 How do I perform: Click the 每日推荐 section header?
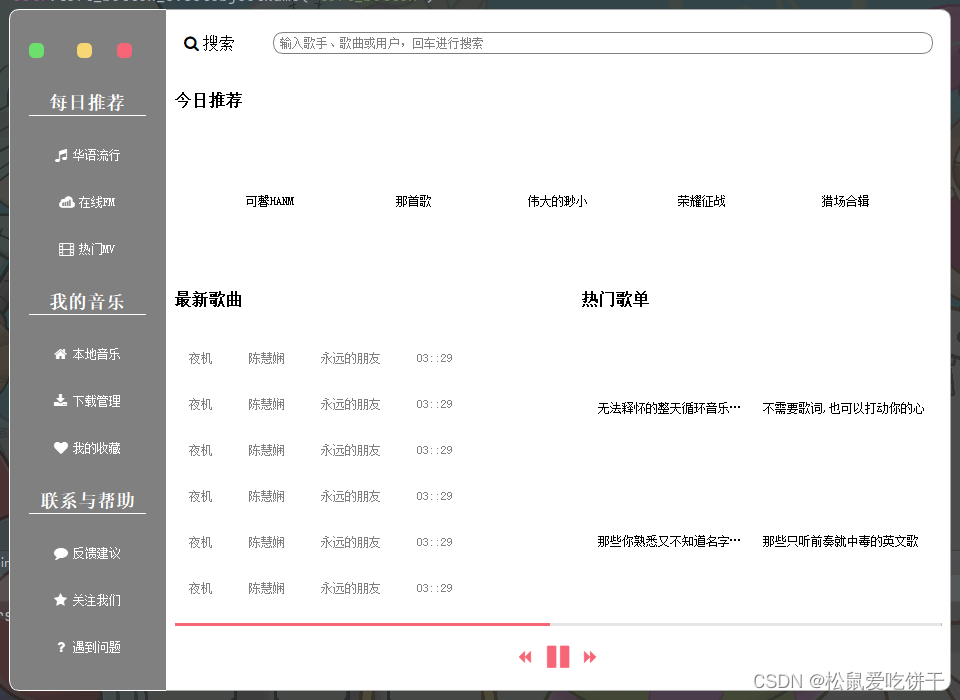point(87,102)
